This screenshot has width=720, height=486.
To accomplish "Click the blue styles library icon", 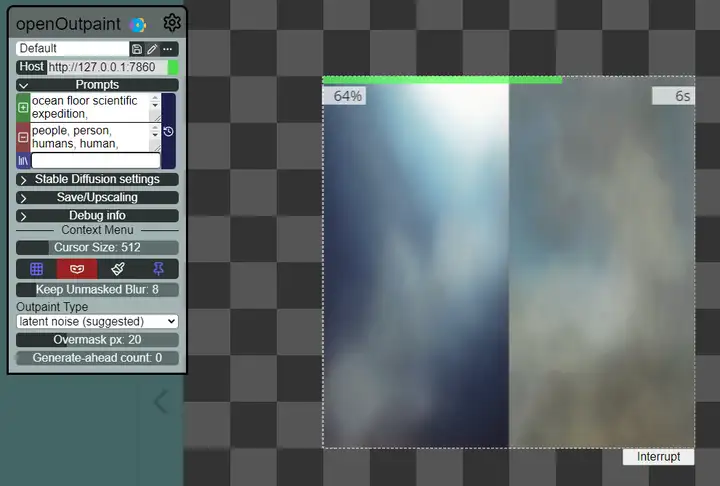I will click(23, 161).
